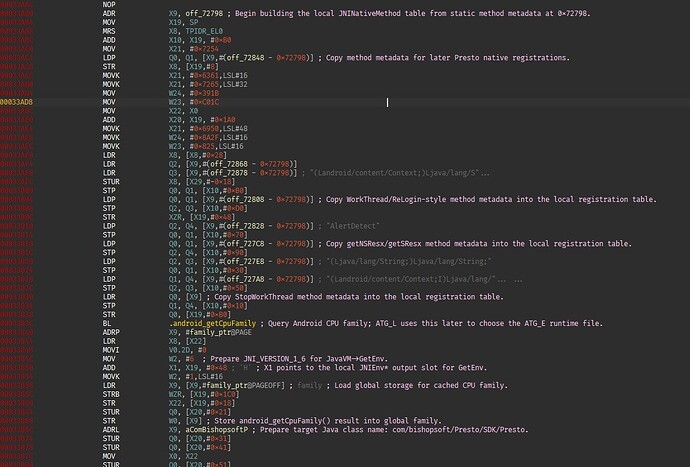
Task: Click the #0x1A0 operand of ADD X20
Action: [223, 120]
